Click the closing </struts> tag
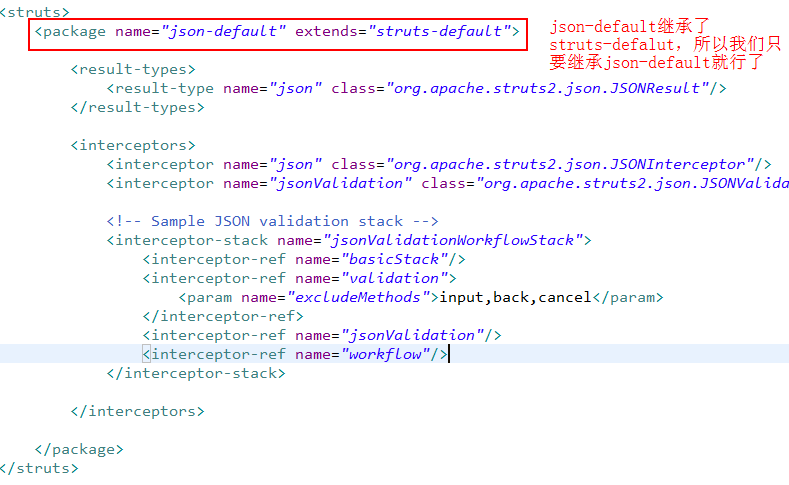This screenshot has width=789, height=485. [x=39, y=468]
